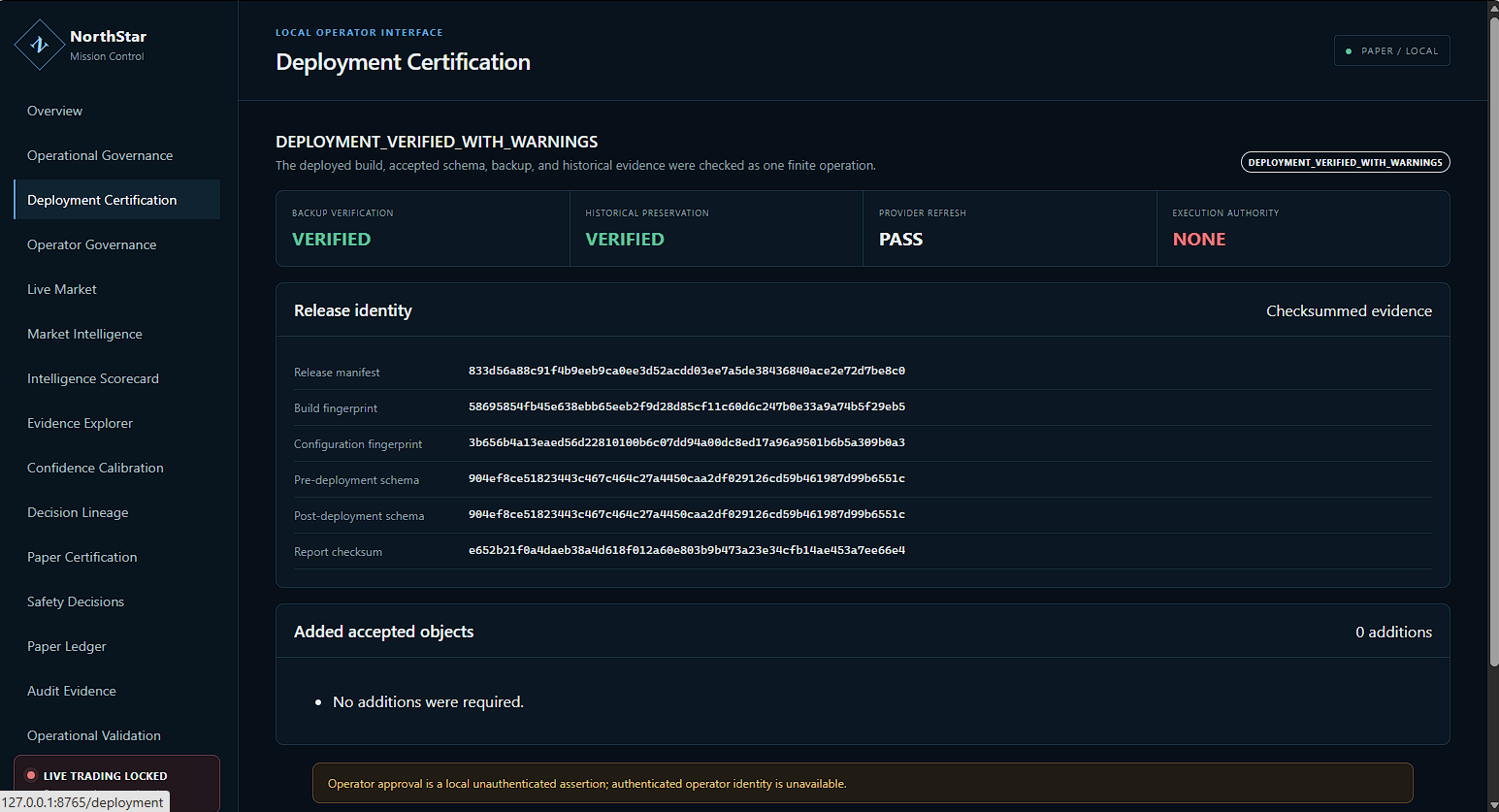Open Evidence Explorer
This screenshot has height=812, width=1499.
point(116,423)
